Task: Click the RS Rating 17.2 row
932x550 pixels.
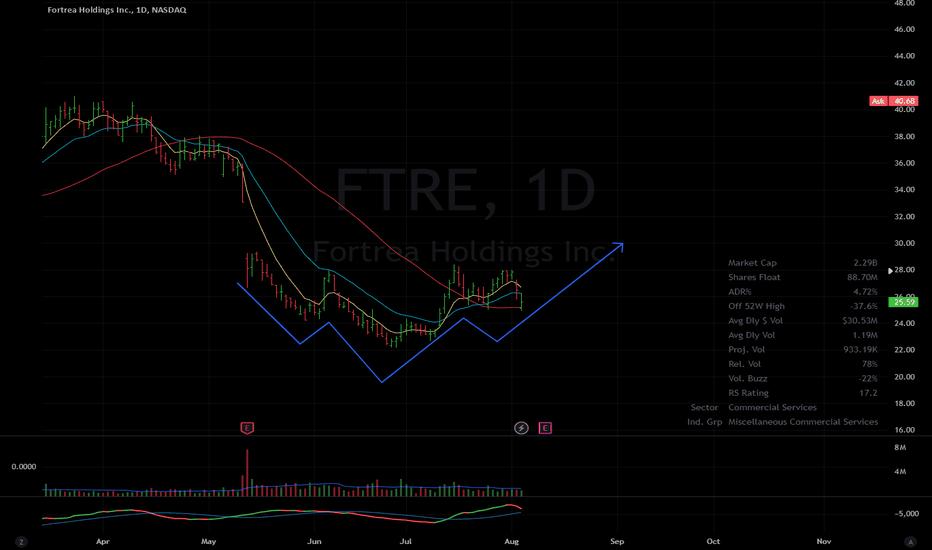Action: point(802,393)
